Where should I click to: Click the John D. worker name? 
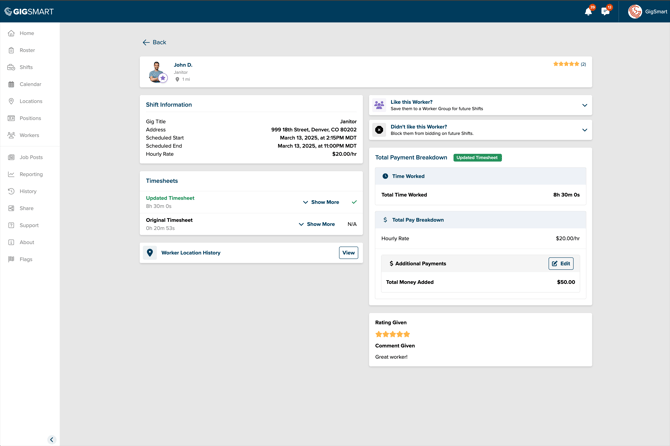tap(183, 65)
